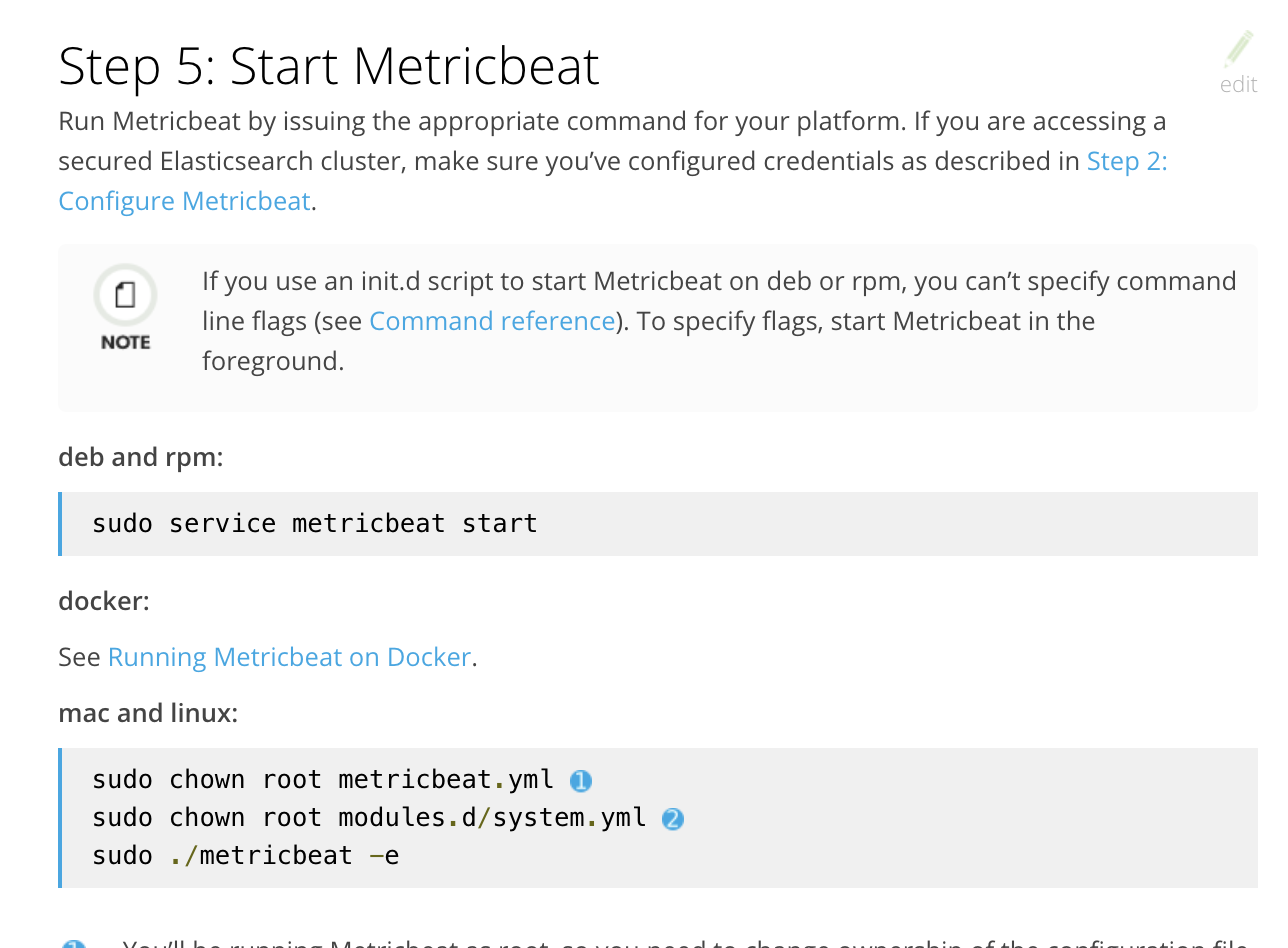Click the sudo chown root modules.d/system.yml line
The image size is (1288, 948).
(370, 817)
